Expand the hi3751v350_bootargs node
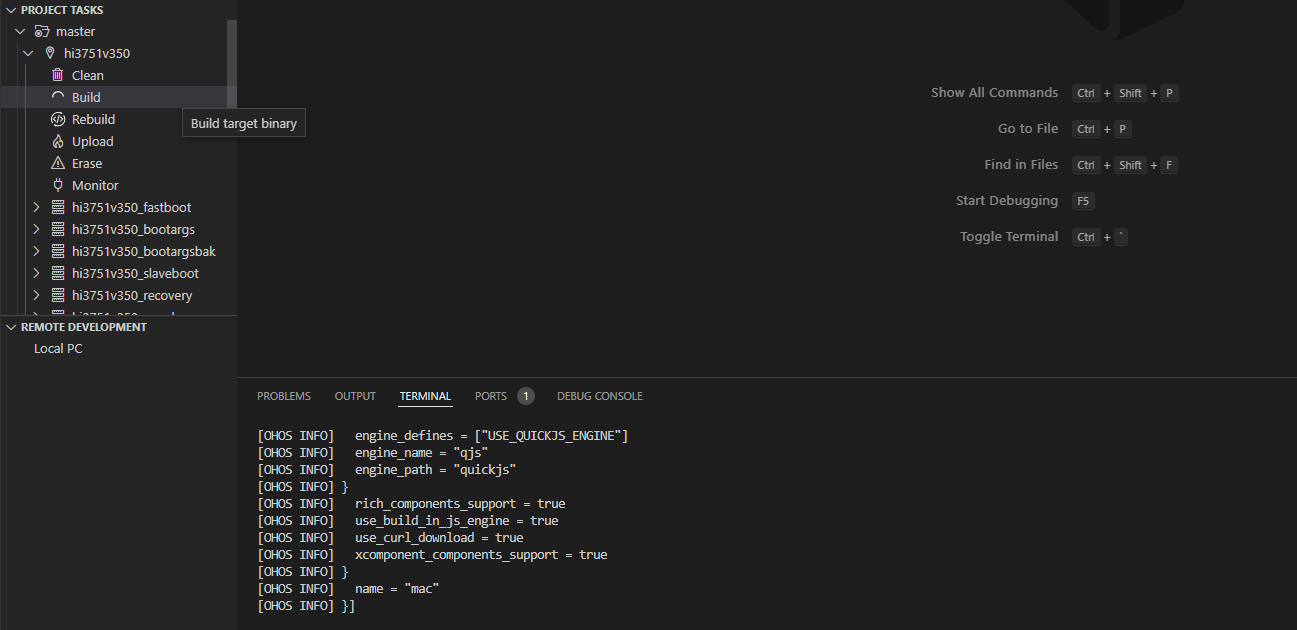Screen dimensions: 1297x630 click(x=37, y=229)
